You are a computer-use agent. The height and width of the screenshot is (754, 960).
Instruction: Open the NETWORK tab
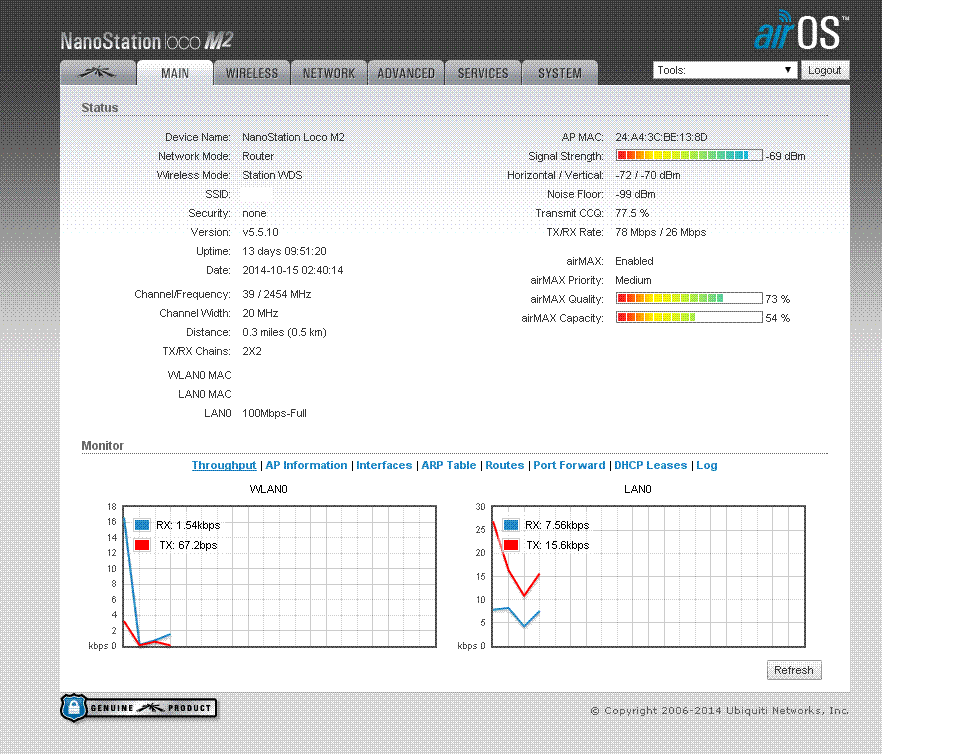coord(329,73)
